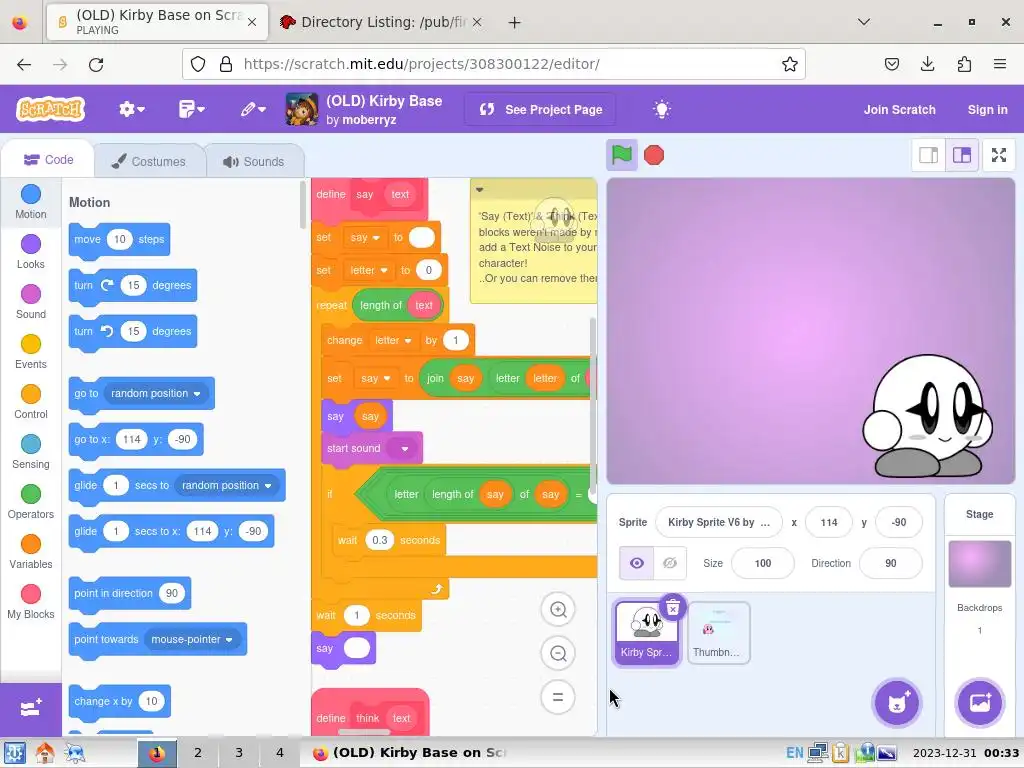Switch to the Costumes tab
The height and width of the screenshot is (768, 1024).
point(149,161)
